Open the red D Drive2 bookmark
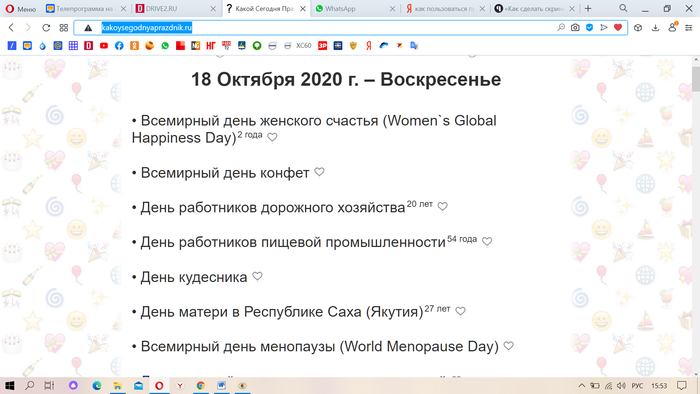Viewport: 700px width, 394px height. [x=88, y=46]
